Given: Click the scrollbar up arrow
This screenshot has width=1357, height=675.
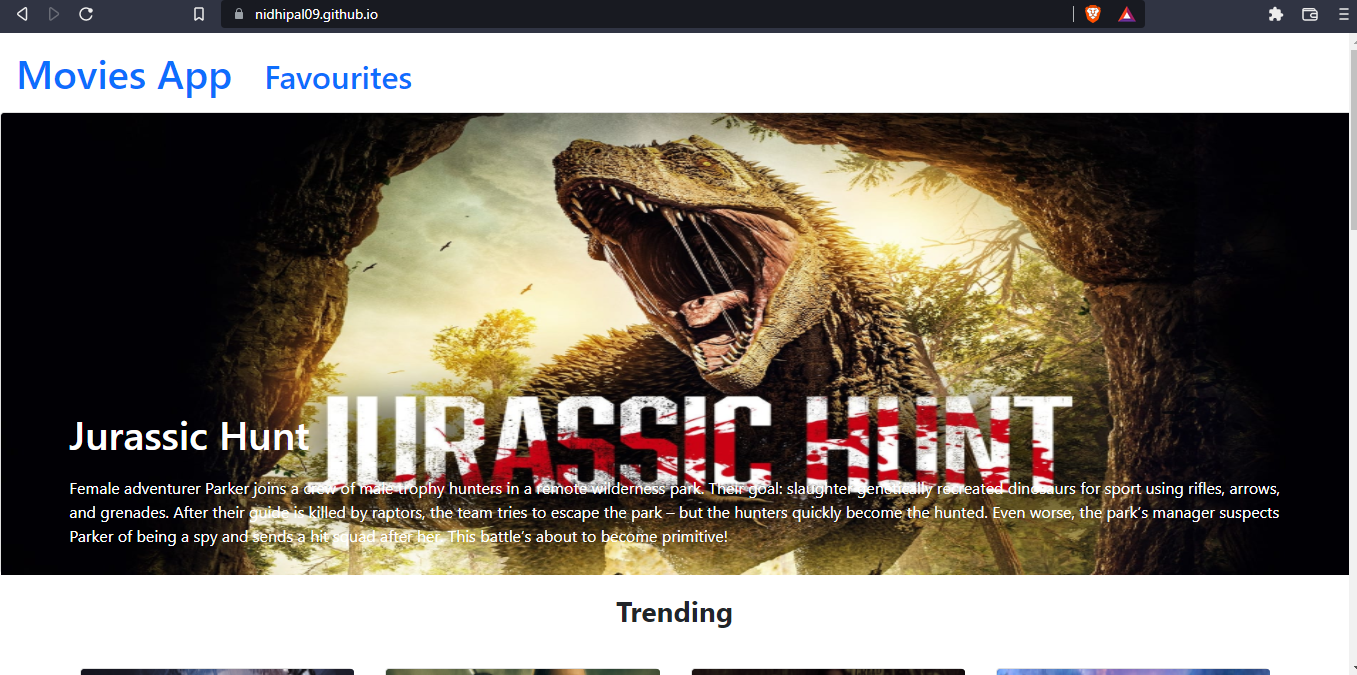Looking at the screenshot, I should tap(1352, 41).
